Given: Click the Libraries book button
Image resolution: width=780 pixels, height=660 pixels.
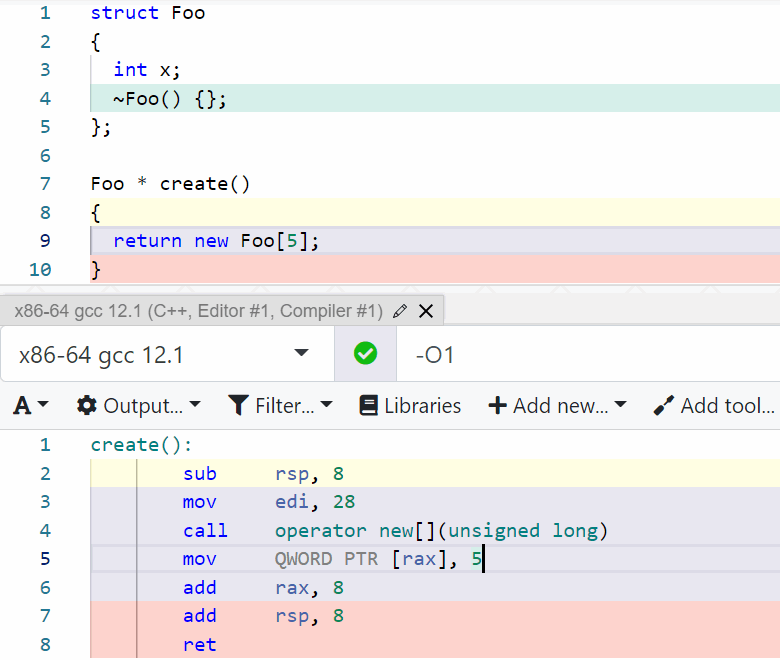Looking at the screenshot, I should (x=410, y=405).
